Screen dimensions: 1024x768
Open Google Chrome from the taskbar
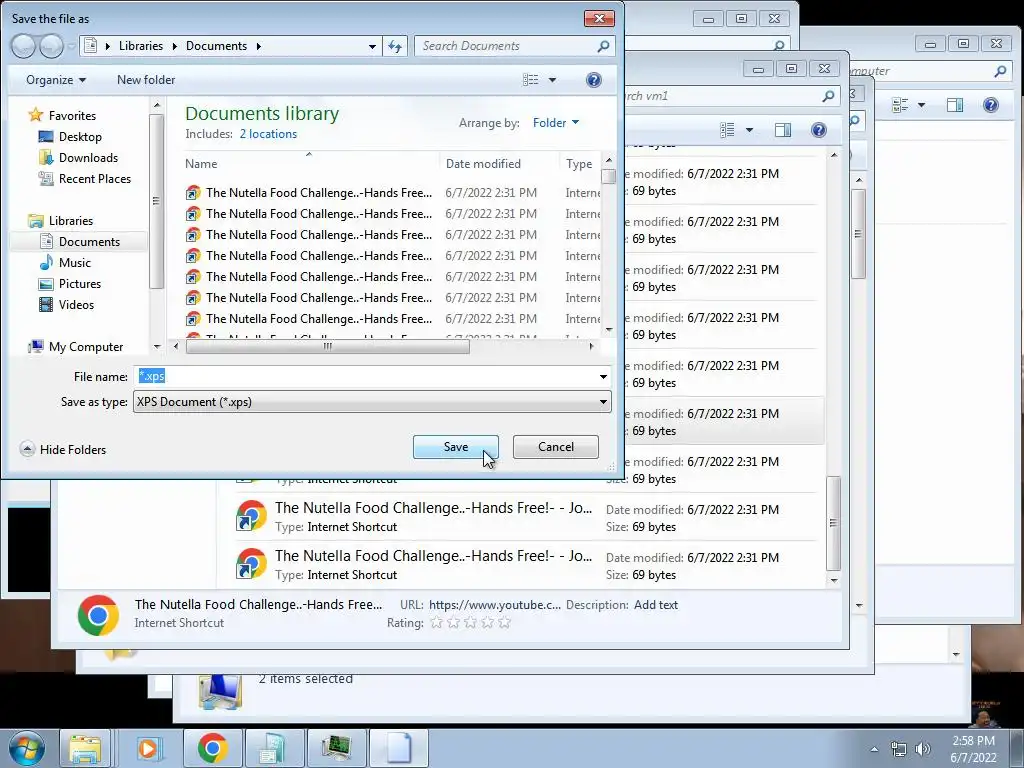pyautogui.click(x=212, y=748)
